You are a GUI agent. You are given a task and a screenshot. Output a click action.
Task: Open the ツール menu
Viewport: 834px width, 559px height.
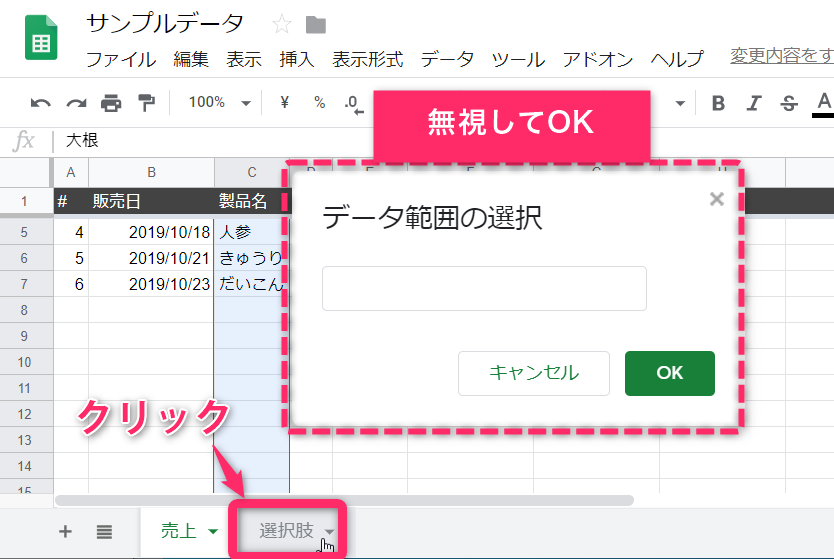518,59
